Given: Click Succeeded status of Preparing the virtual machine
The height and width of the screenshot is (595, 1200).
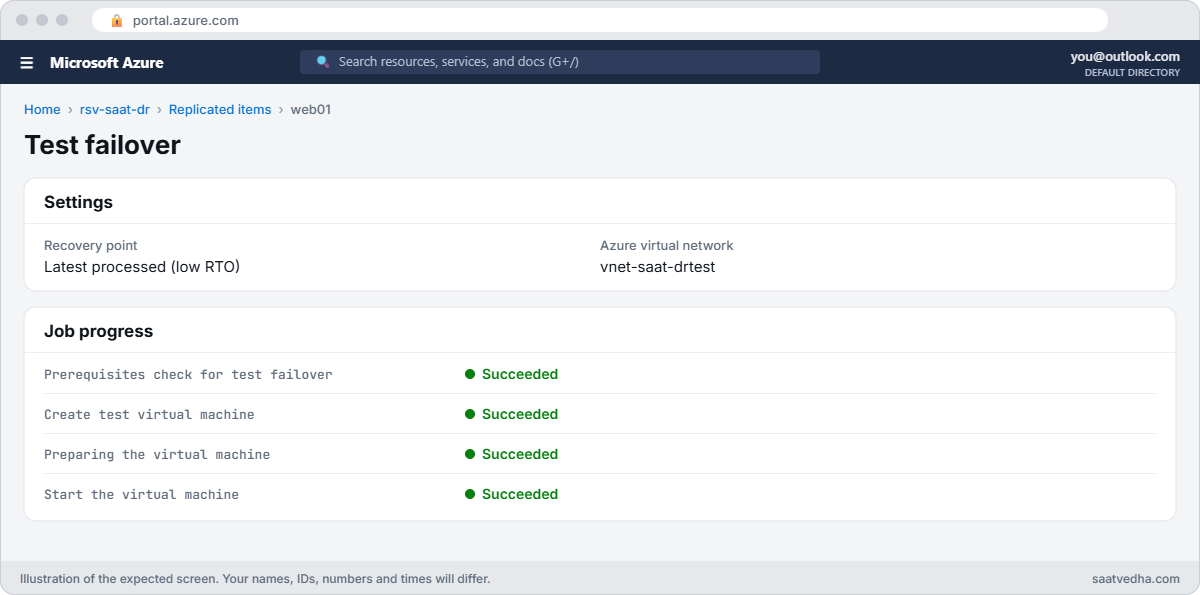Looking at the screenshot, I should [x=511, y=454].
